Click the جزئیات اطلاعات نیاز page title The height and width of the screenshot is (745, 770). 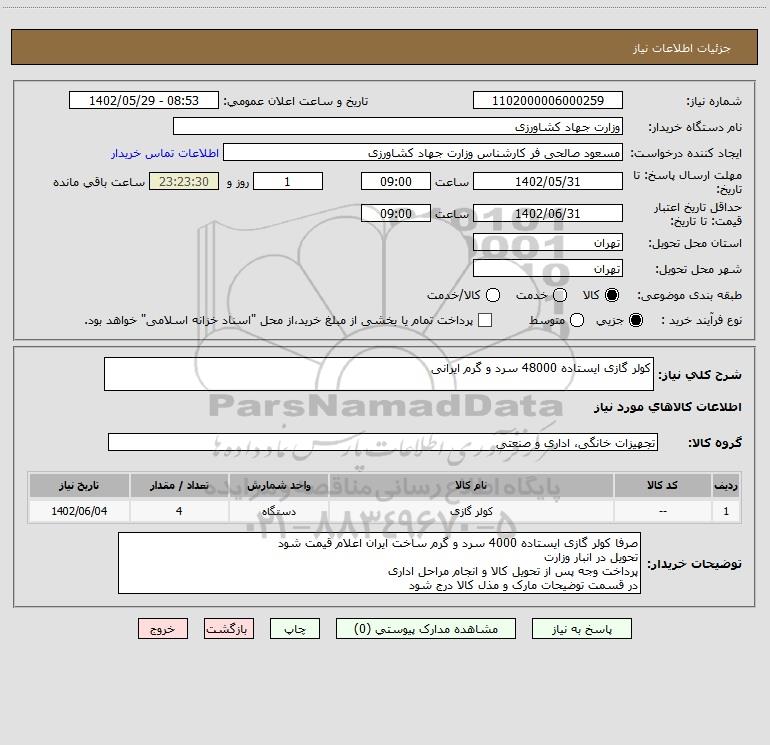(x=681, y=48)
